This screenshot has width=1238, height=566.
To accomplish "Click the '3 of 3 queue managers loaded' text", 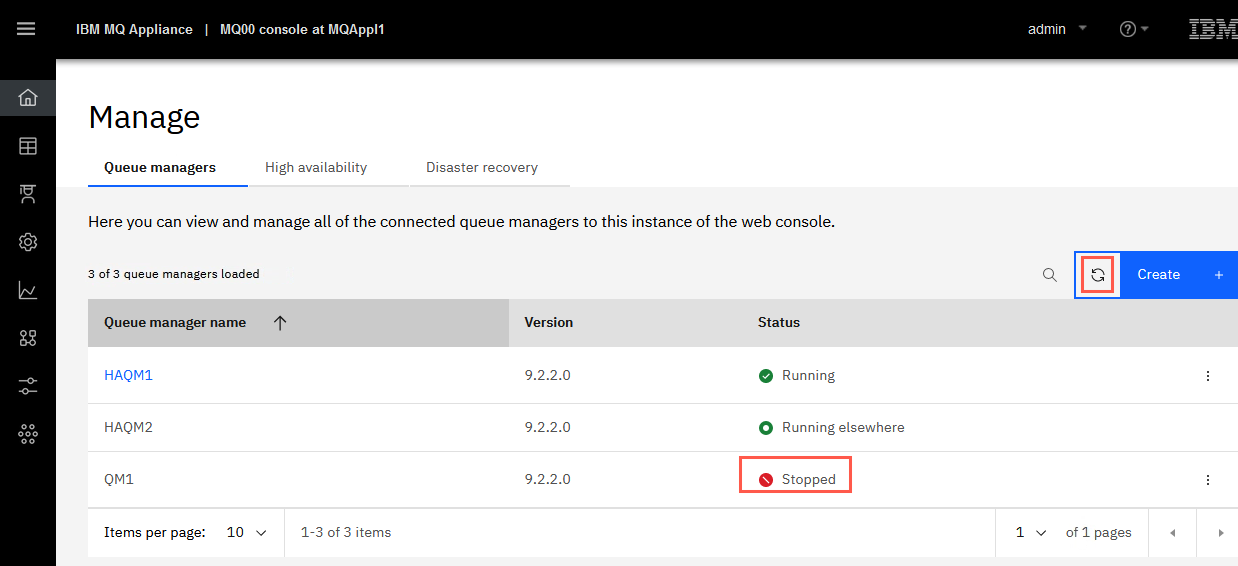I will click(x=174, y=274).
